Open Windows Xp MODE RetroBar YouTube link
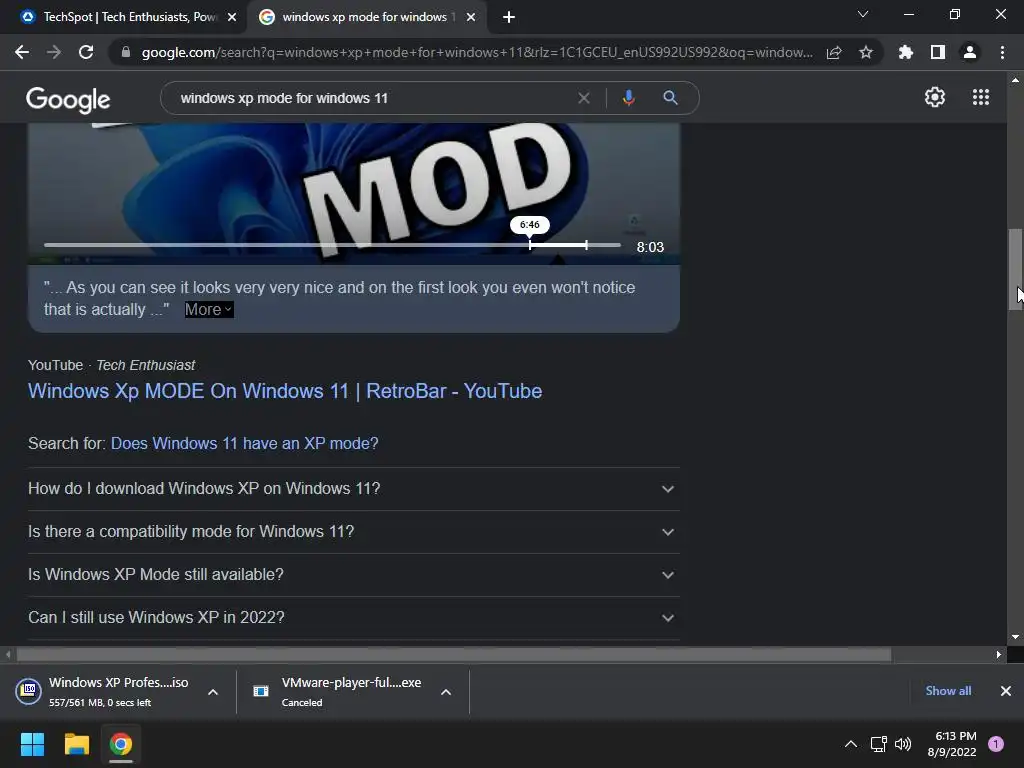This screenshot has height=768, width=1024. coord(285,391)
